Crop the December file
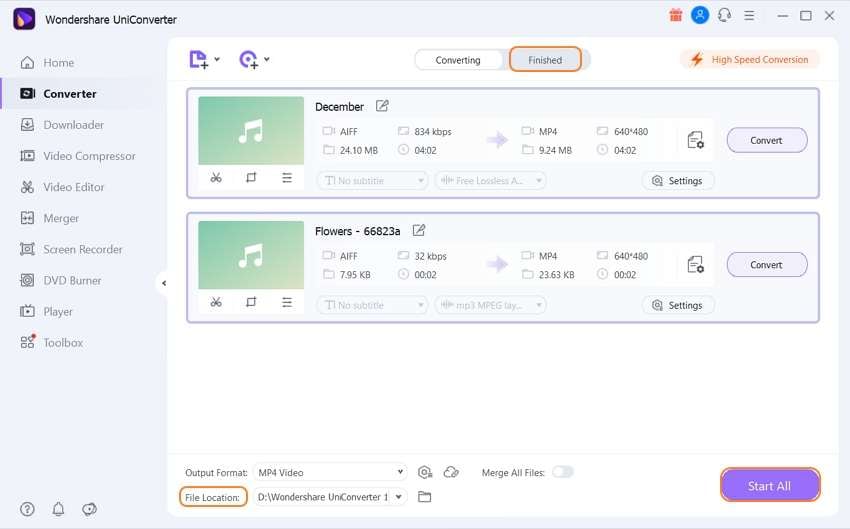This screenshot has width=850, height=529. (251, 178)
